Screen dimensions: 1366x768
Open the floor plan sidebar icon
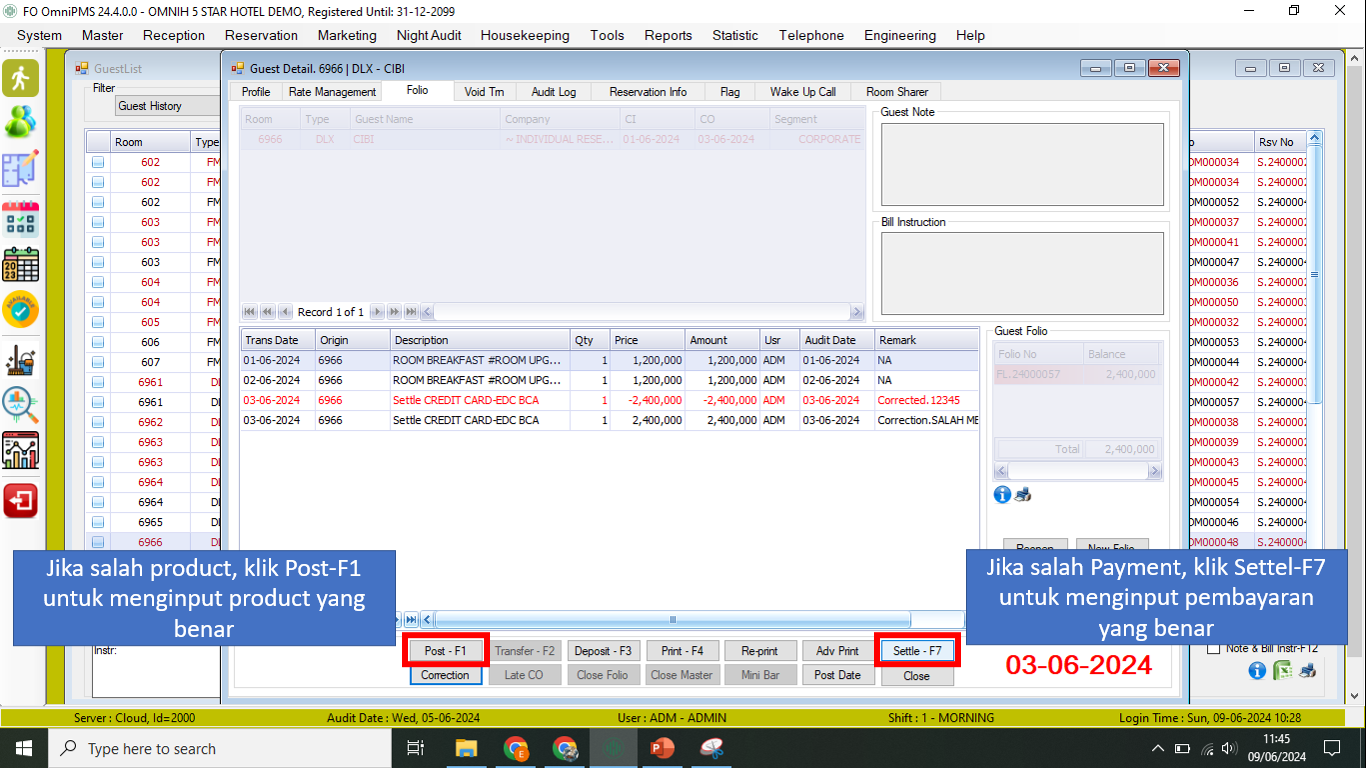point(20,169)
